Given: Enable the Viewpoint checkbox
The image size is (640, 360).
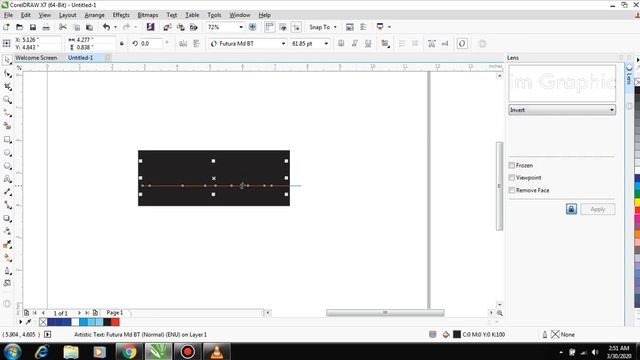Looking at the screenshot, I should [x=511, y=178].
